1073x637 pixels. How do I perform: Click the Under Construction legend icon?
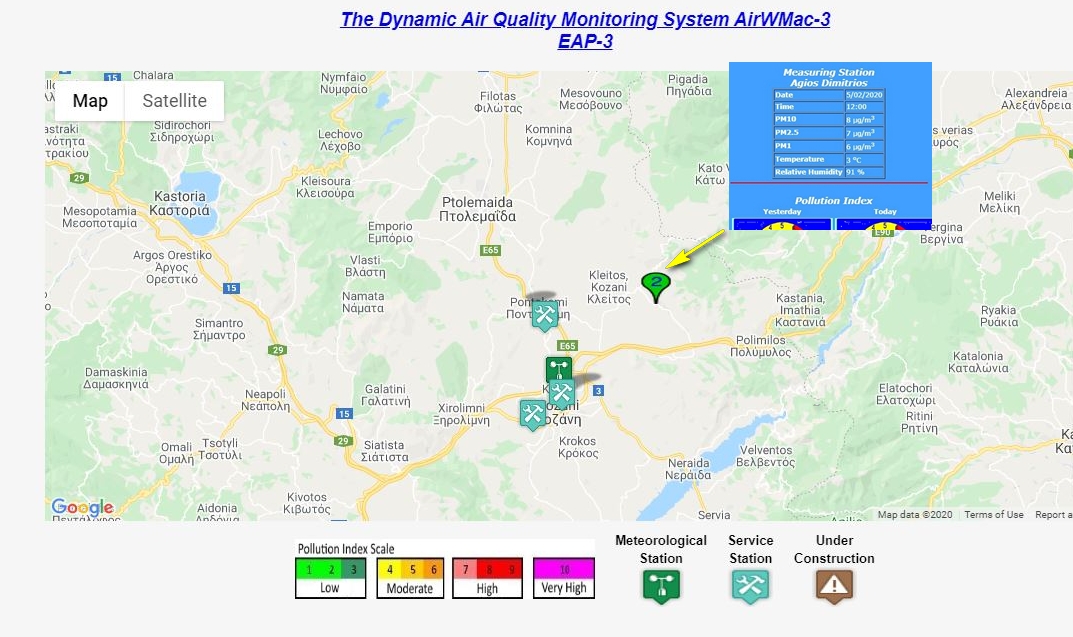833,587
